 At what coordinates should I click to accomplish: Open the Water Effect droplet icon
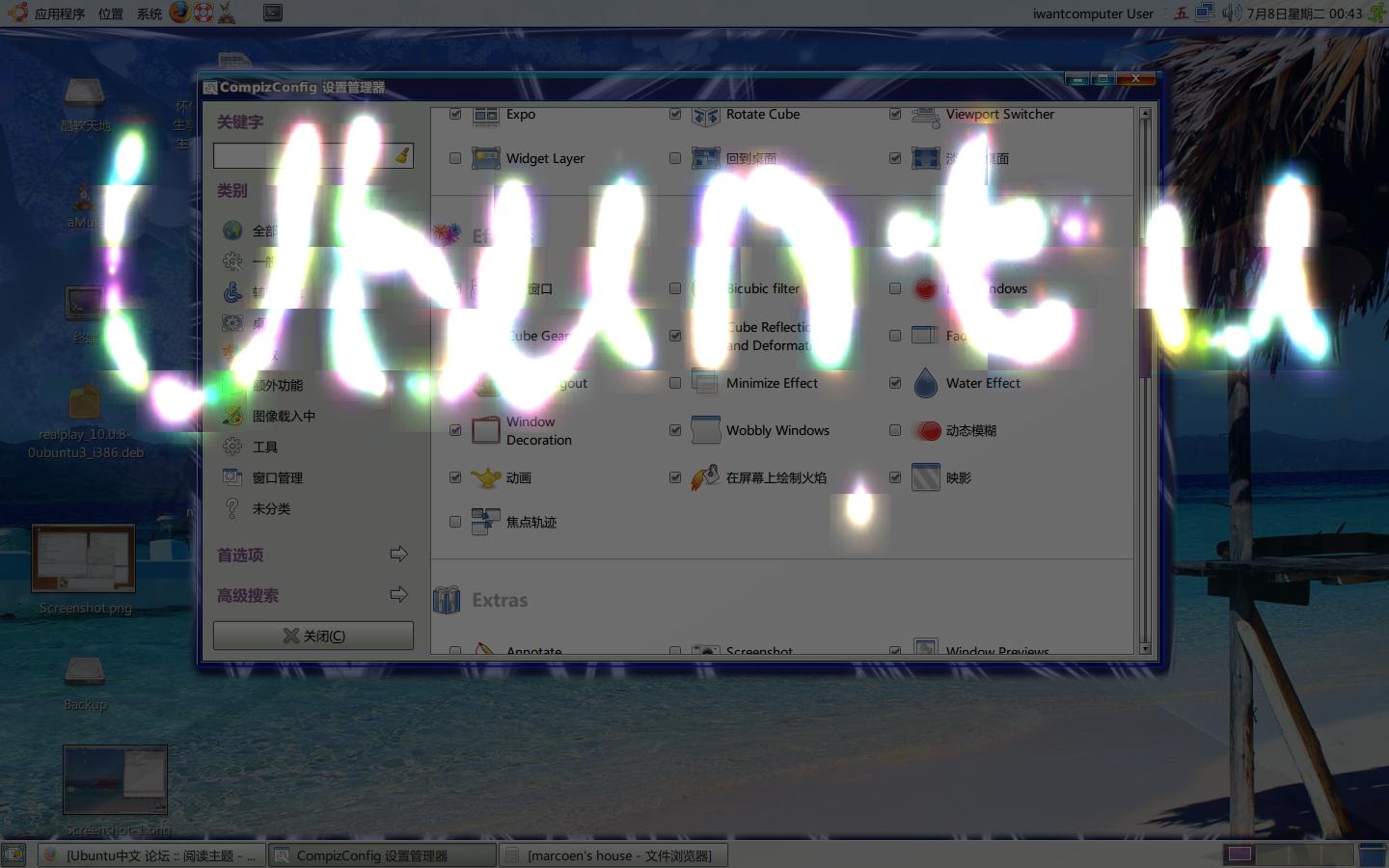click(x=926, y=383)
